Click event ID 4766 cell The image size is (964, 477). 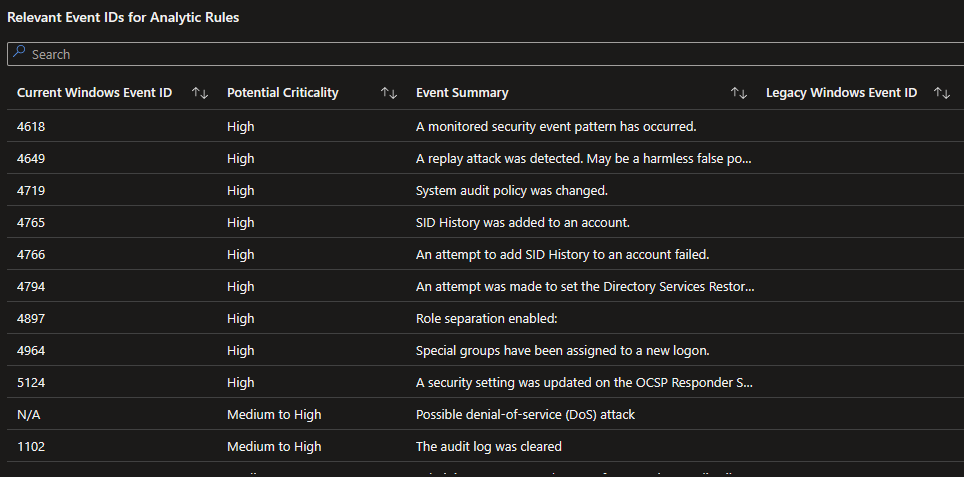pos(31,254)
